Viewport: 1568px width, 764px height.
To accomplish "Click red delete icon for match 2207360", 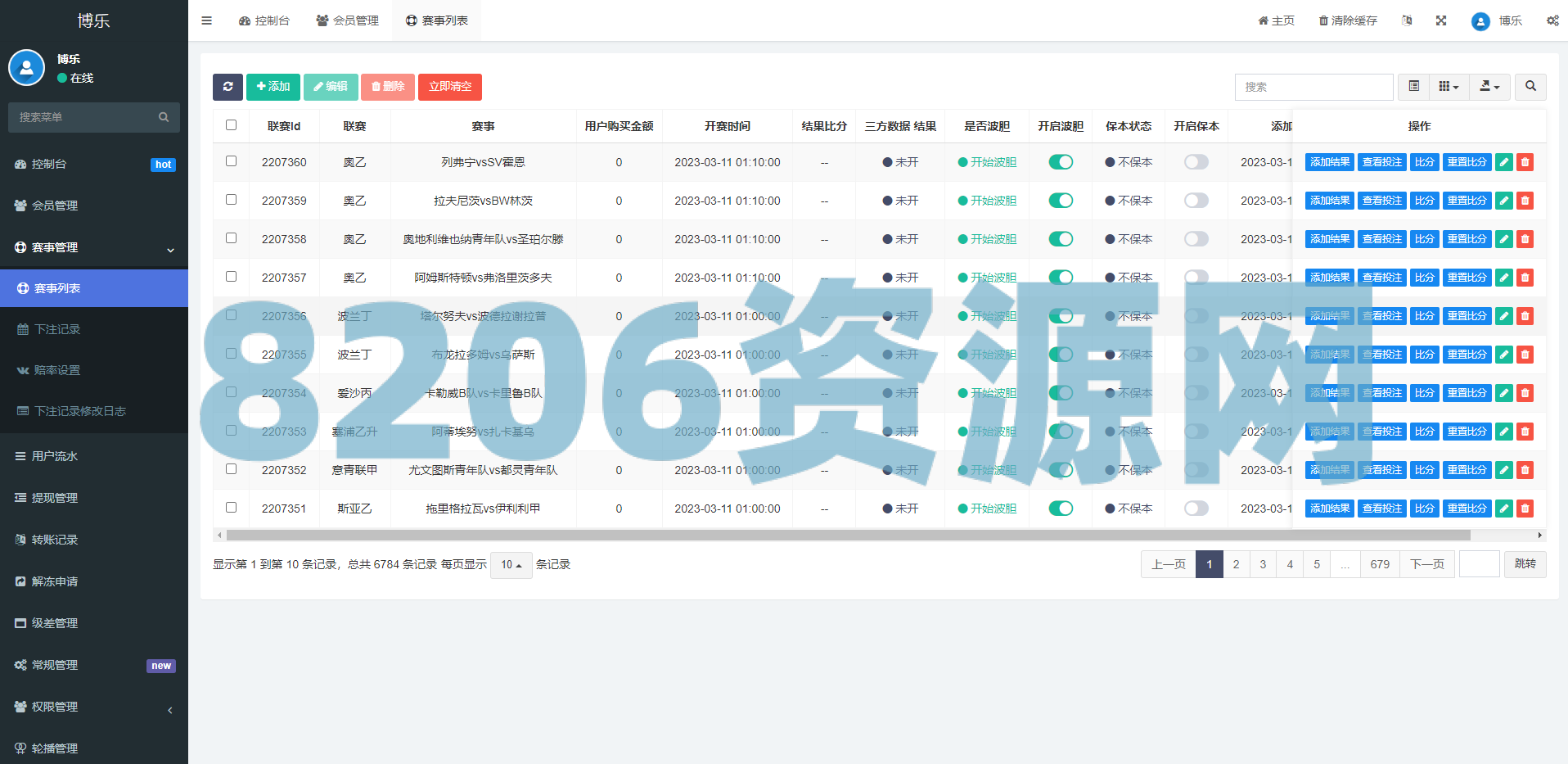I will pyautogui.click(x=1525, y=162).
